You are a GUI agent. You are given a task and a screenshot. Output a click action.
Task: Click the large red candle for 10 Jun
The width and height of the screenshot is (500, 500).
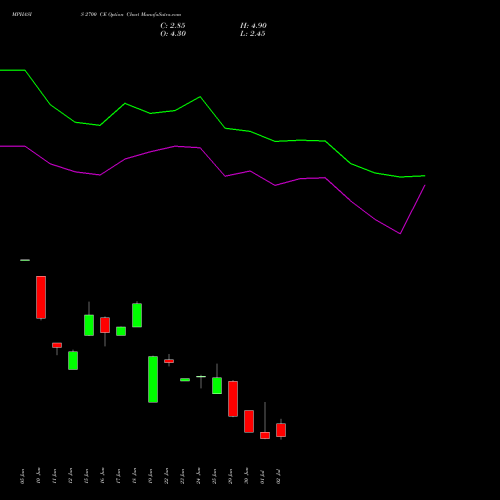(x=41, y=297)
